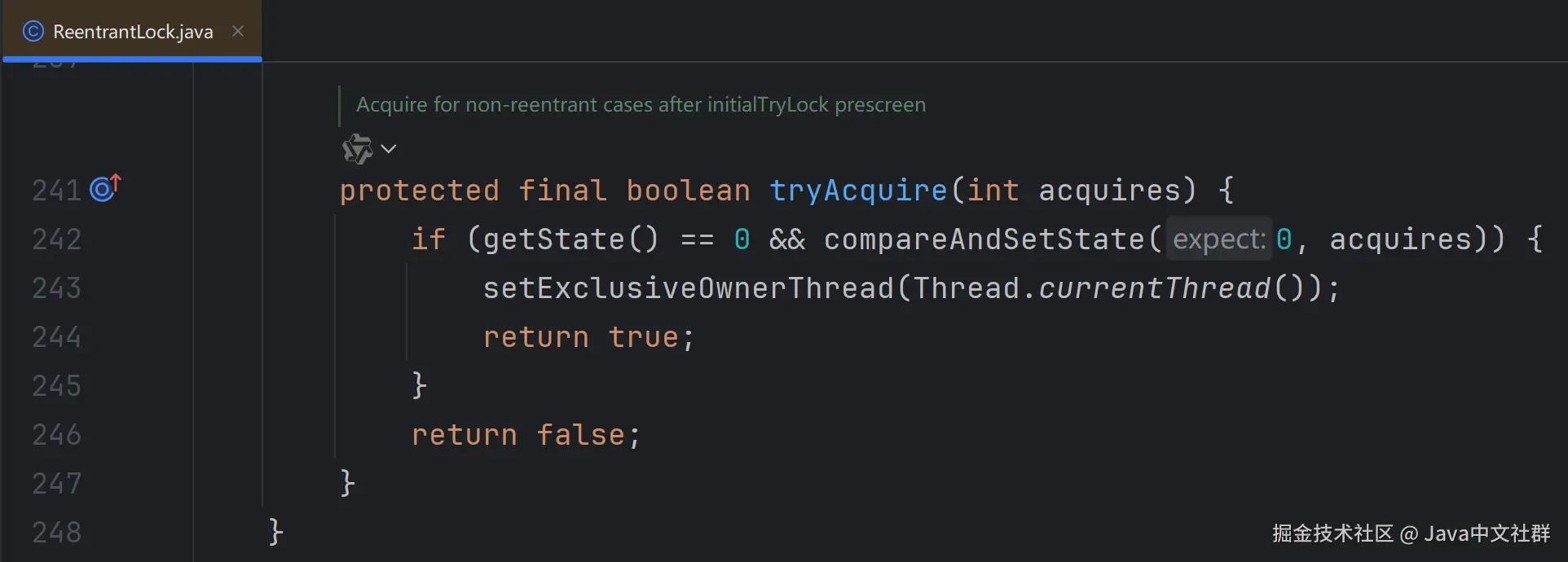Switch to the ReentrantLock.java tab
Screen dimensions: 1568x562
coord(133,32)
